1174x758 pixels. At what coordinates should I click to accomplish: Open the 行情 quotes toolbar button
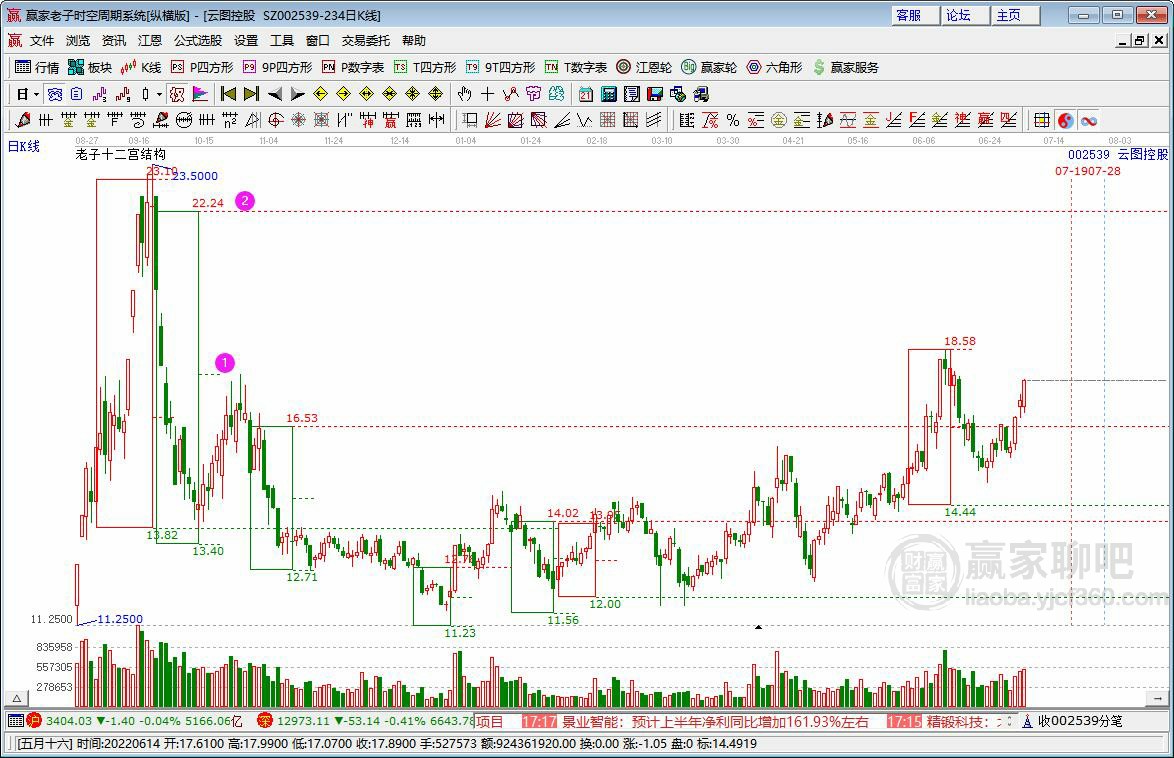point(37,67)
